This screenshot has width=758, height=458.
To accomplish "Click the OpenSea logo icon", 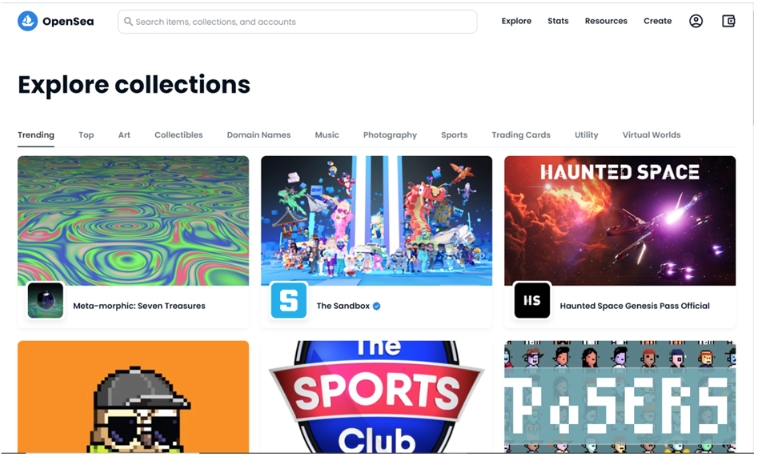I will click(28, 21).
